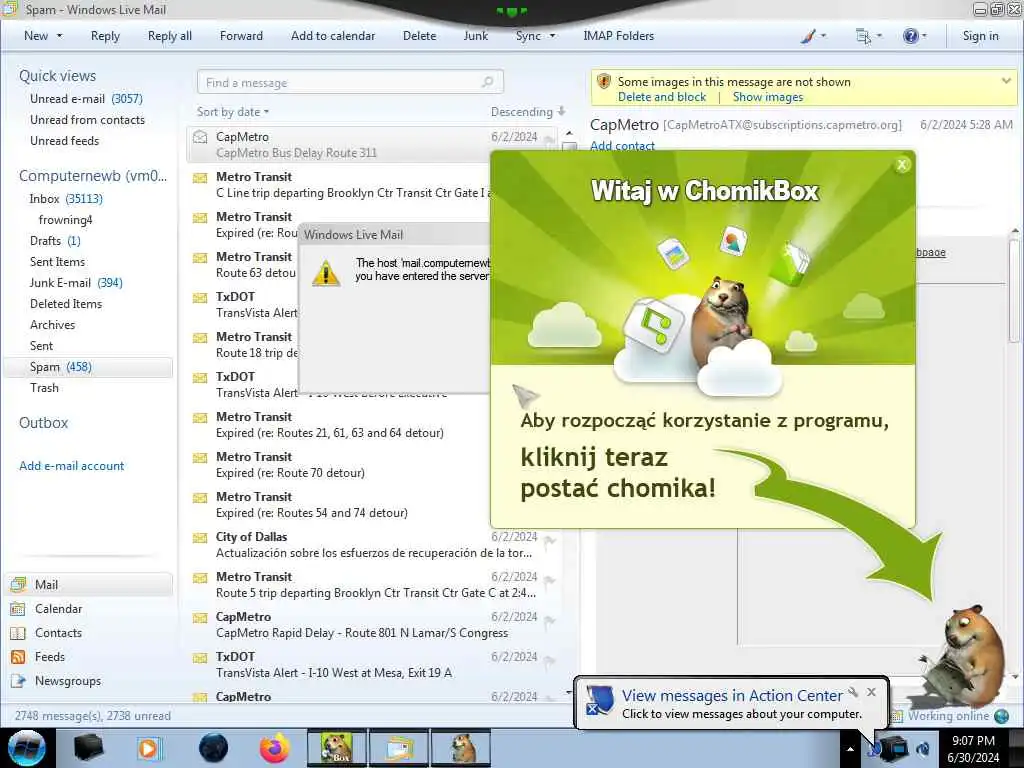Open IMAP Folders

(618, 36)
